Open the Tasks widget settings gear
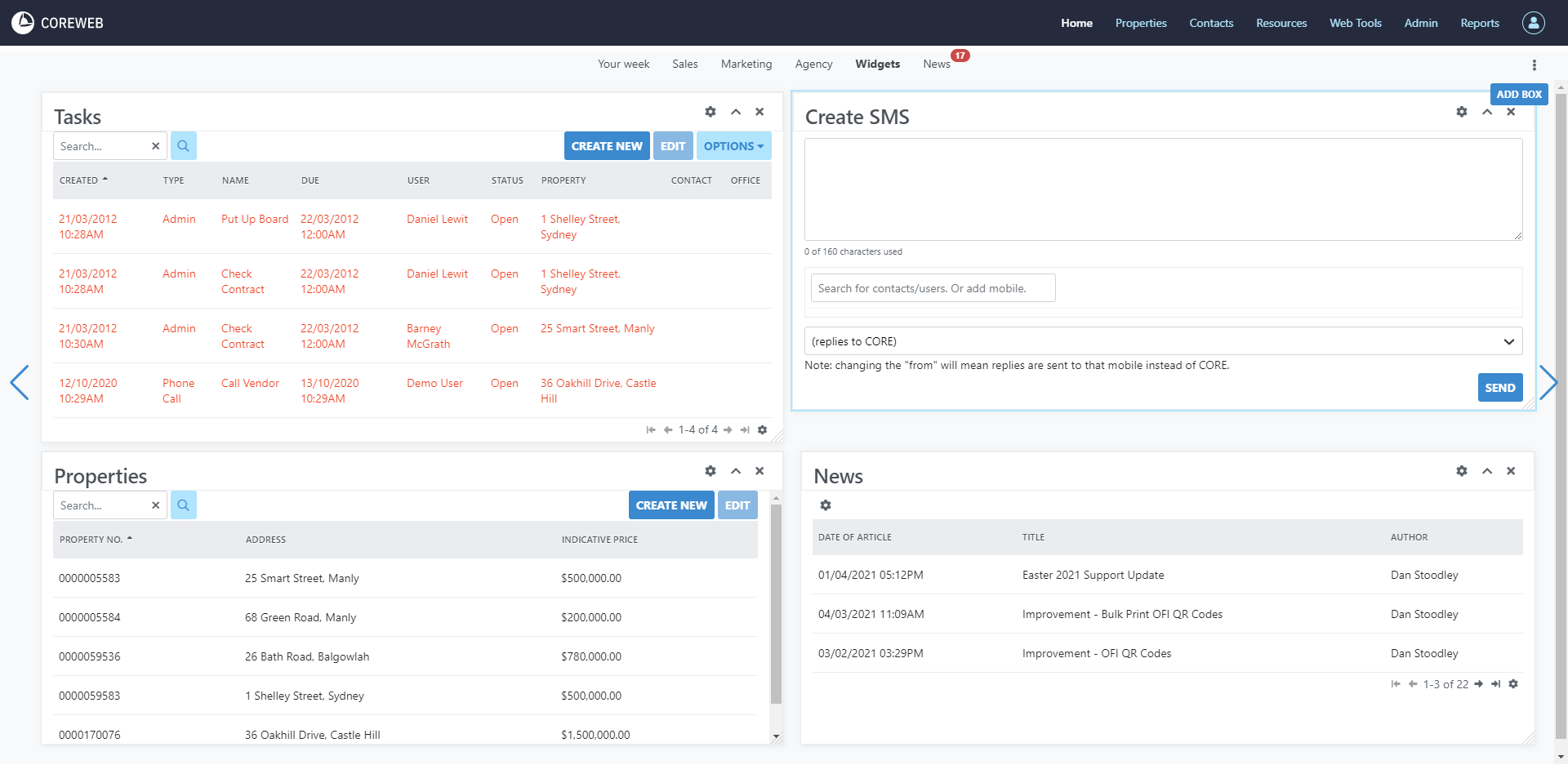This screenshot has height=765, width=1568. (x=710, y=112)
